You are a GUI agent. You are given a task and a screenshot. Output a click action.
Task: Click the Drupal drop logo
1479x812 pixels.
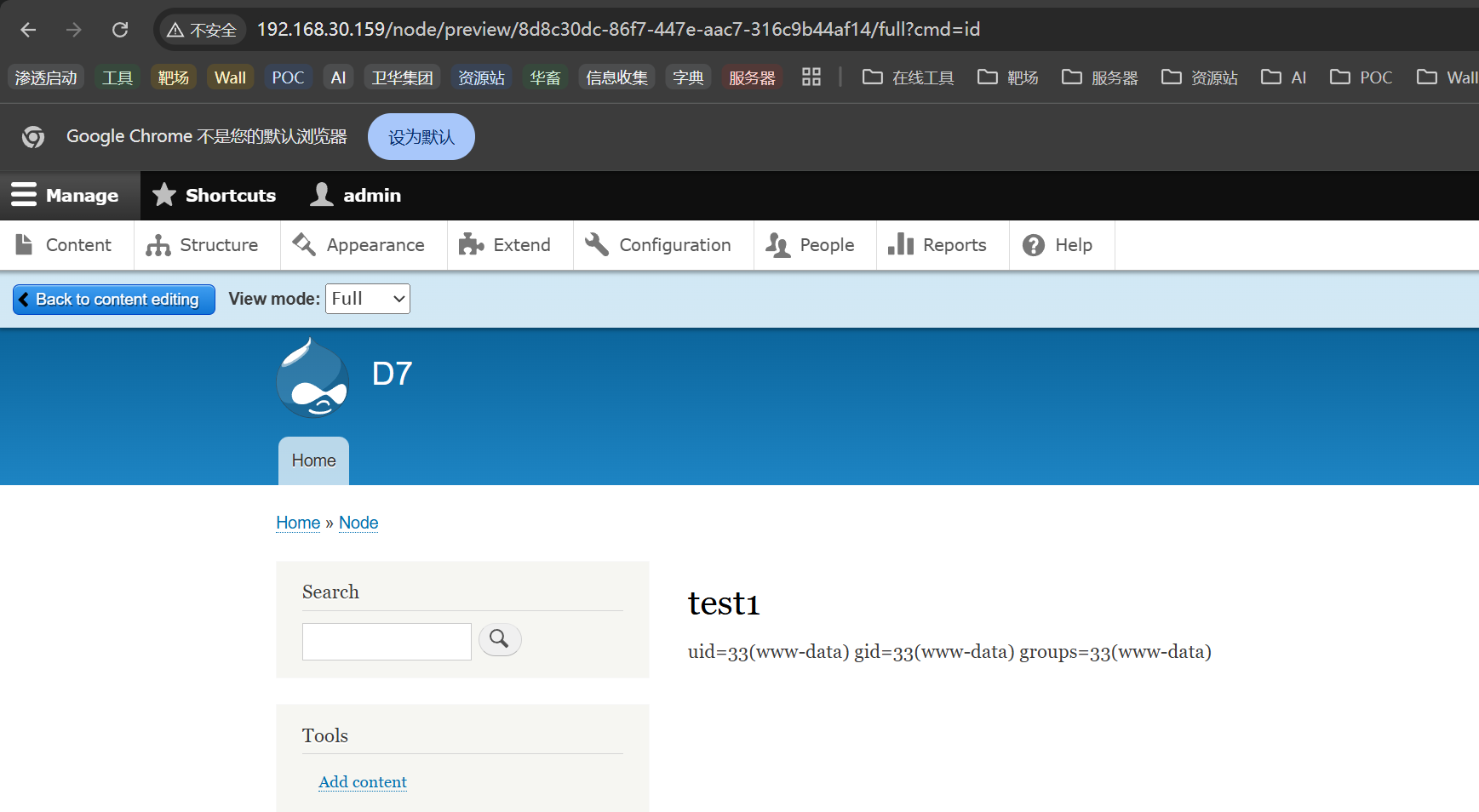(312, 379)
